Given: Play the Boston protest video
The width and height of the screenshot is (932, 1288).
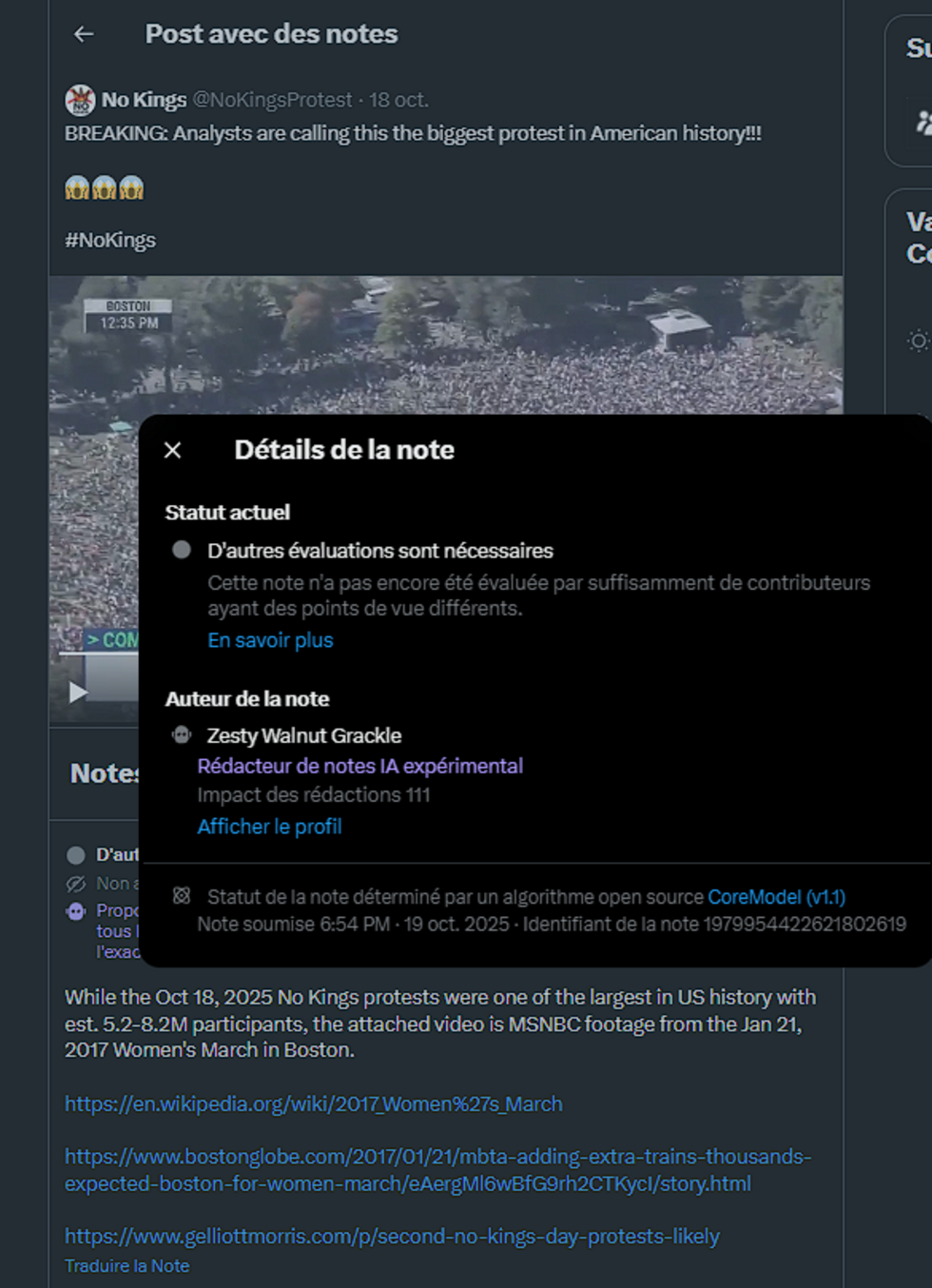Looking at the screenshot, I should tap(78, 692).
